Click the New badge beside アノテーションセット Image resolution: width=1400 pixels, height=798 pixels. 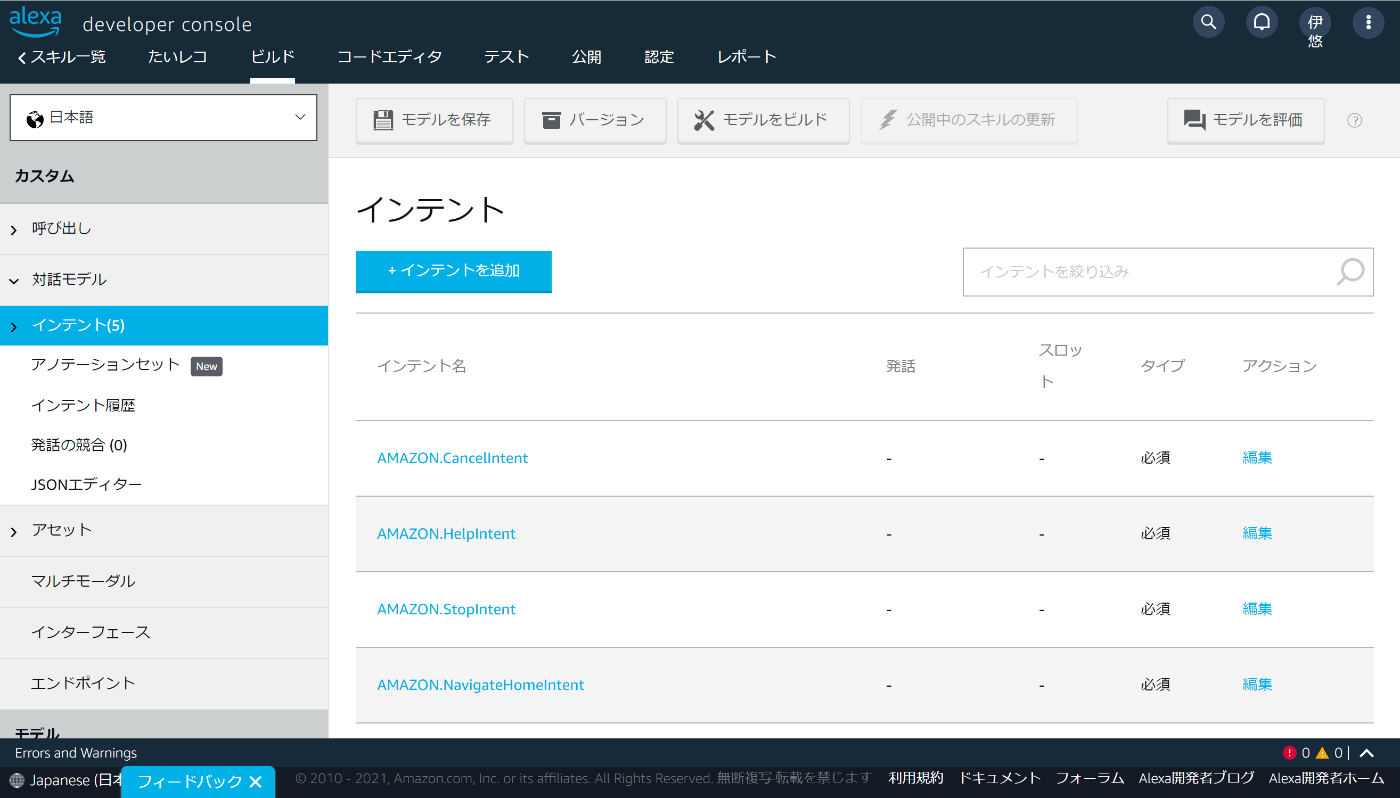(206, 367)
